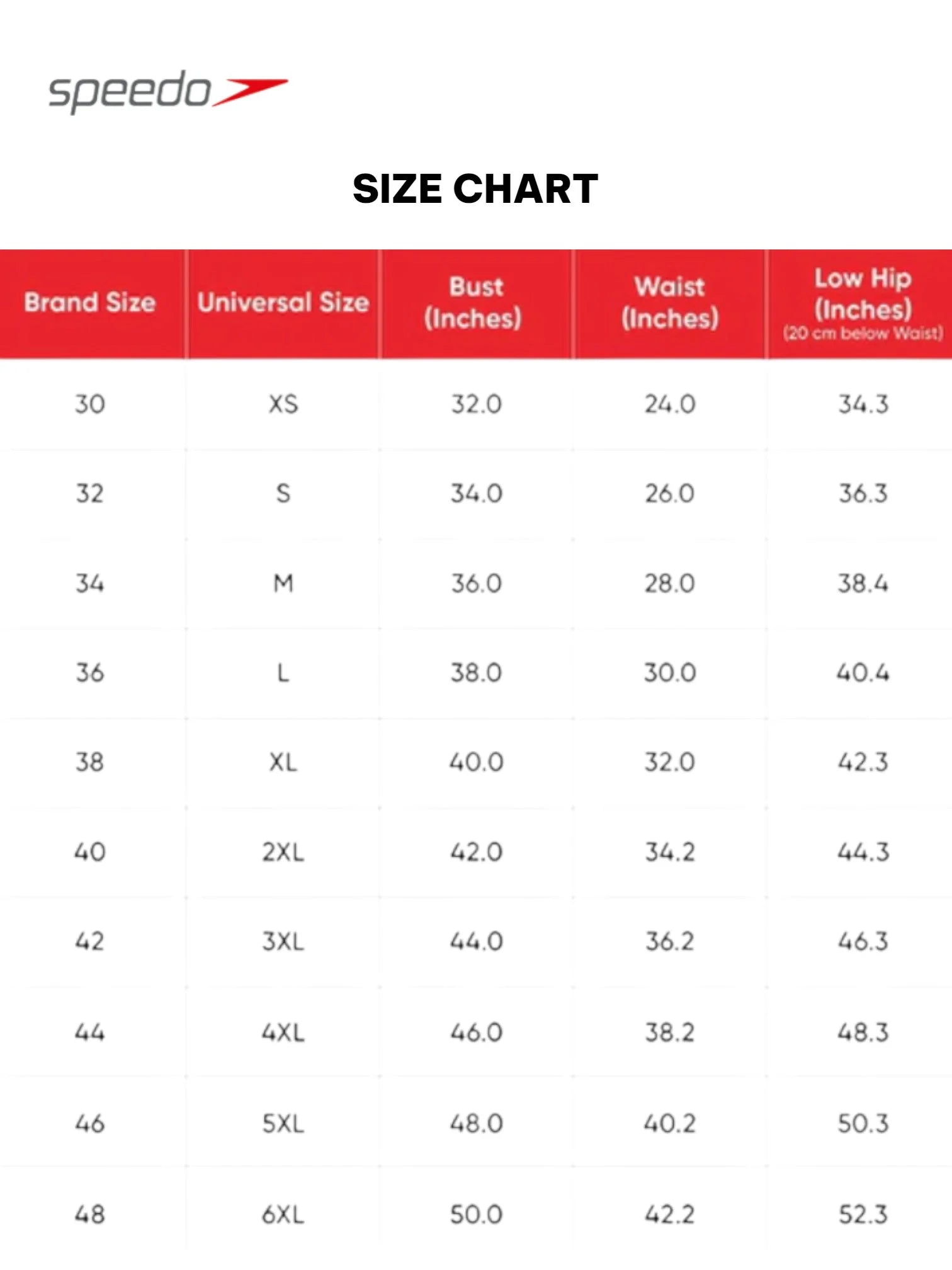Screen dimensions: 952x1270
Task: Click low hip value 42.3 in XL row
Action: (x=863, y=762)
